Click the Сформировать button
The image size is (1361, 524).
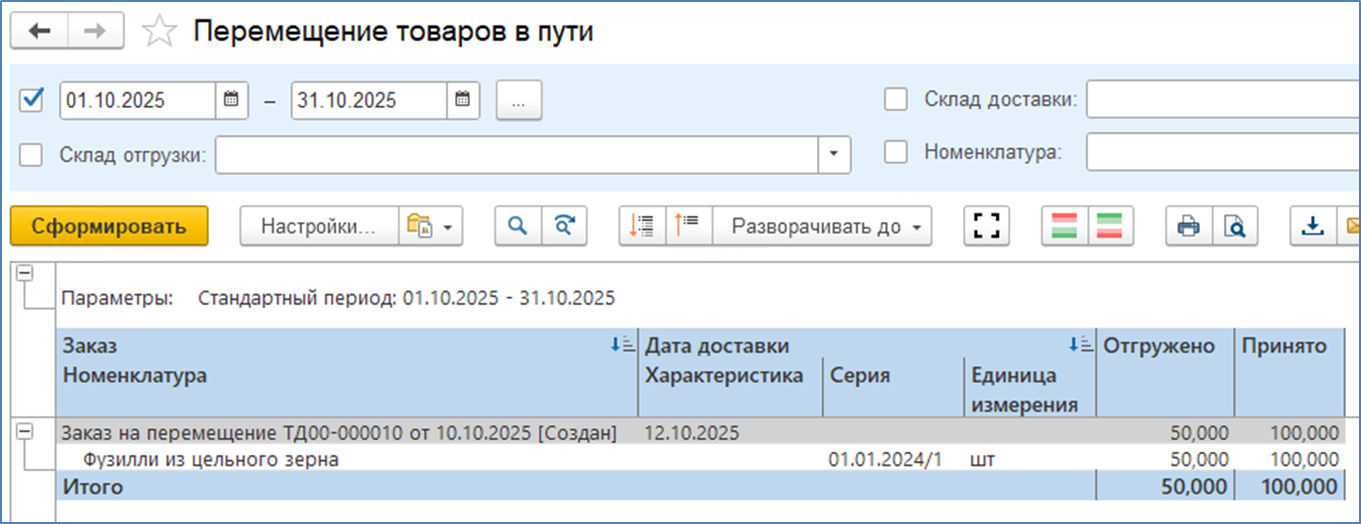coord(109,226)
